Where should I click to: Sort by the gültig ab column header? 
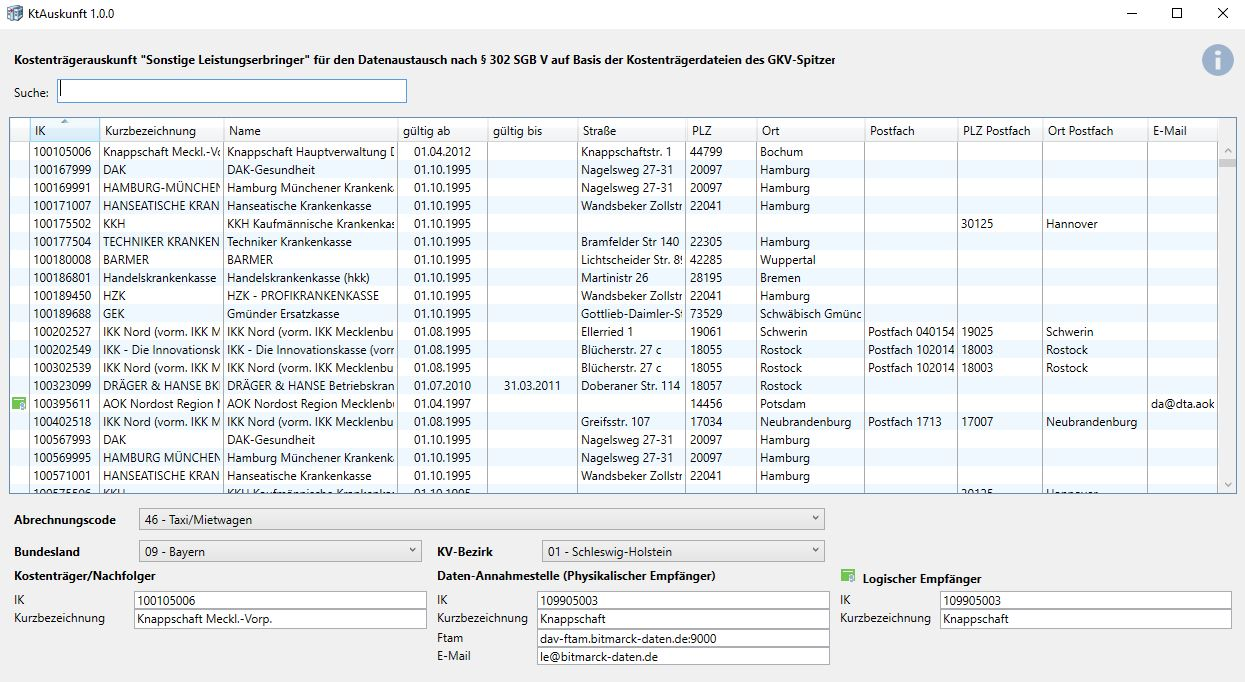443,130
